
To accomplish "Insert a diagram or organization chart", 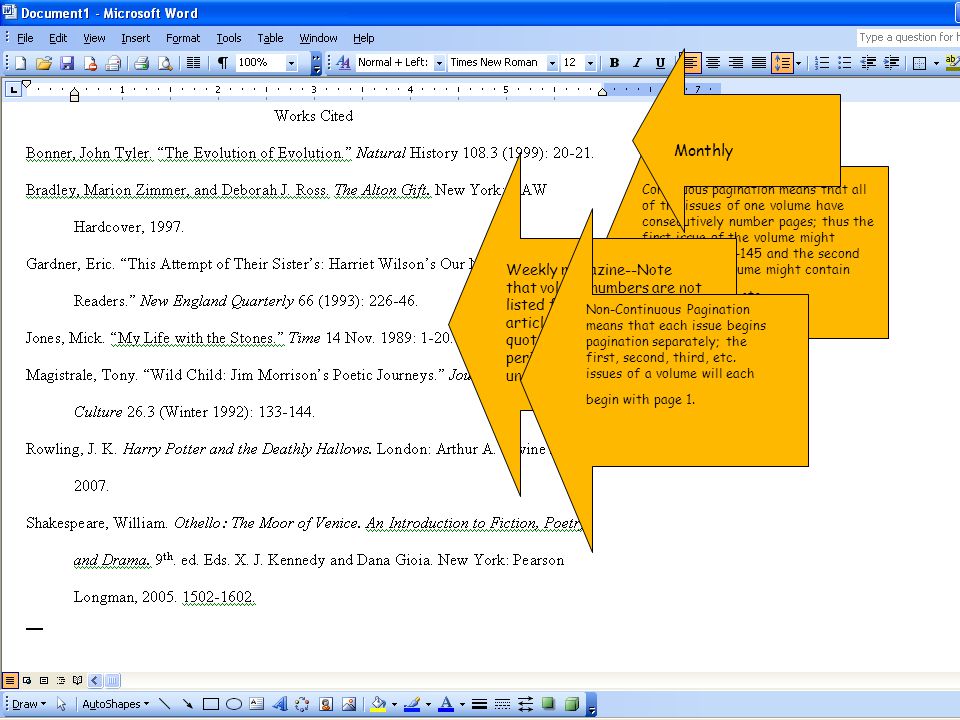I will (x=302, y=704).
